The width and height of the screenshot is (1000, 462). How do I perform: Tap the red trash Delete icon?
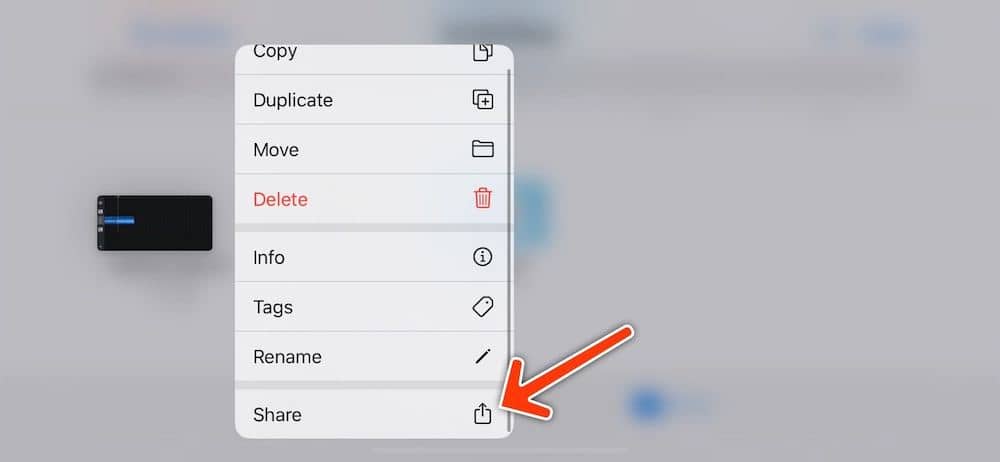[x=483, y=198]
